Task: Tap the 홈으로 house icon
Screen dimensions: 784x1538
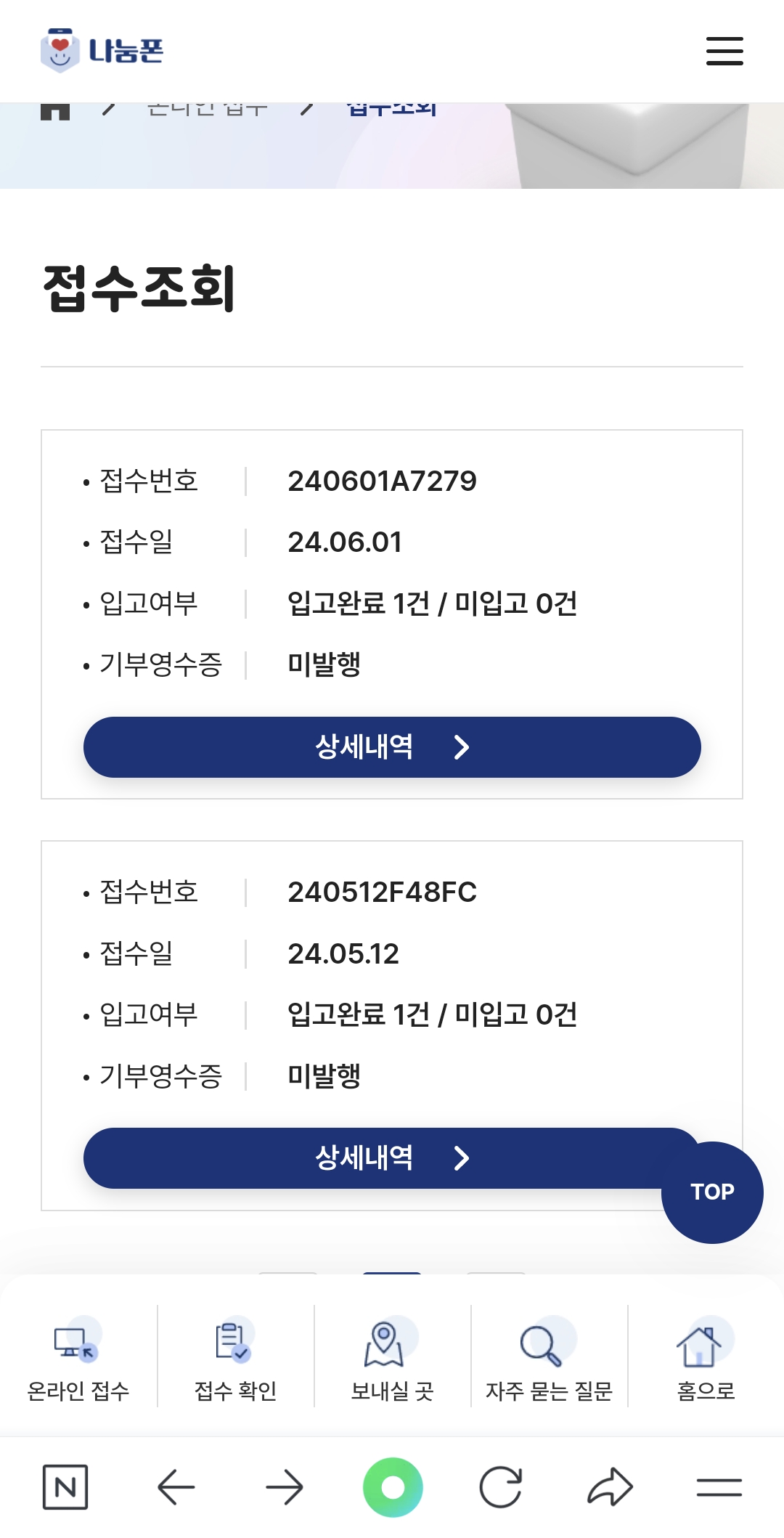Action: (x=705, y=1358)
